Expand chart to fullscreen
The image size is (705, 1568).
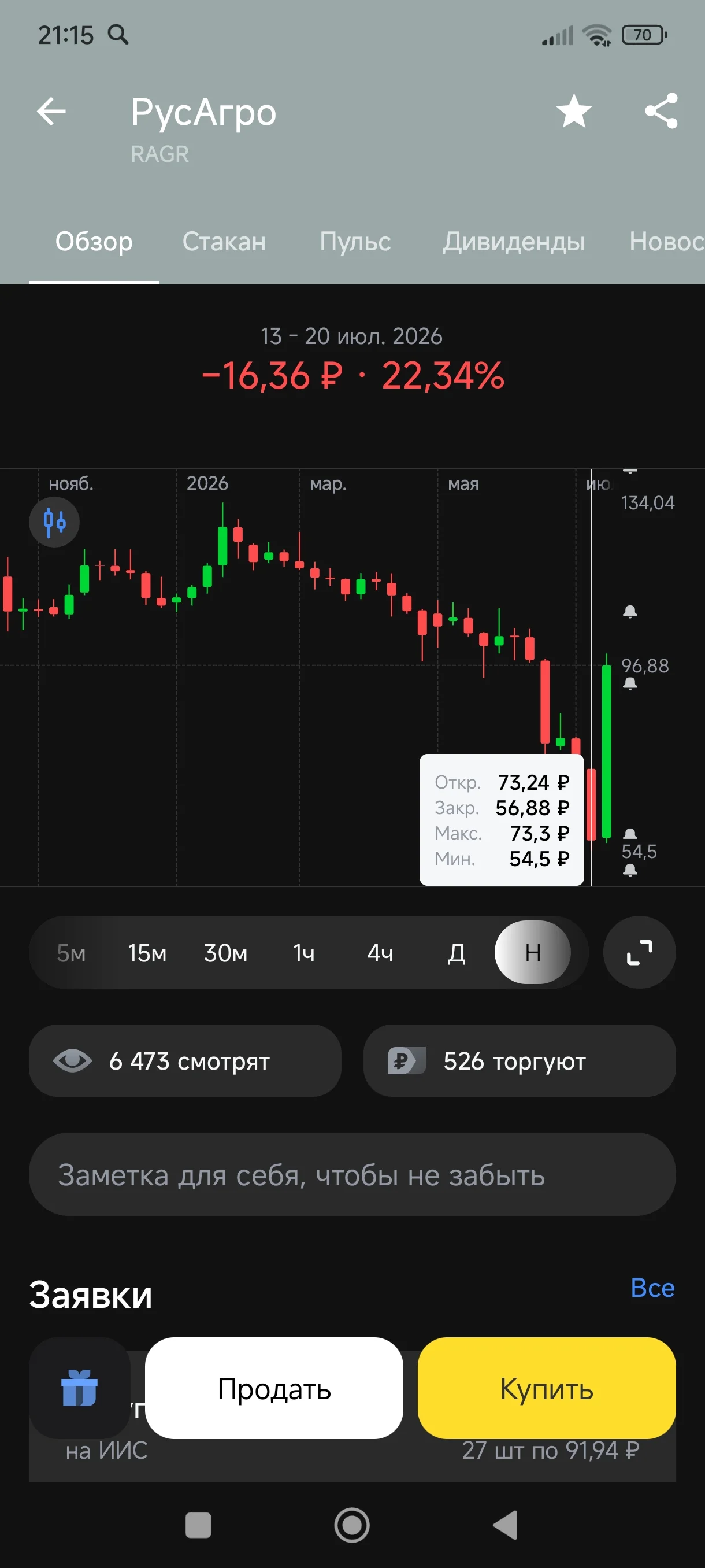(x=639, y=952)
